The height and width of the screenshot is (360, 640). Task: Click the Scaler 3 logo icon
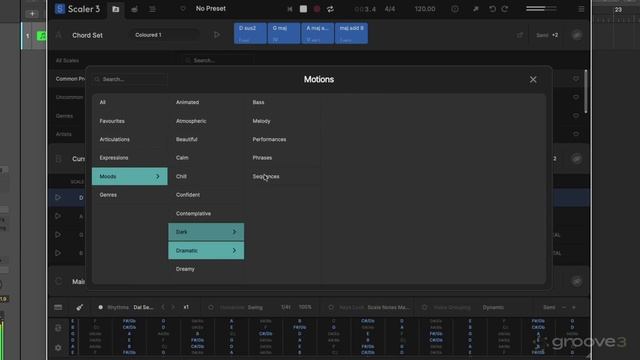coord(60,9)
